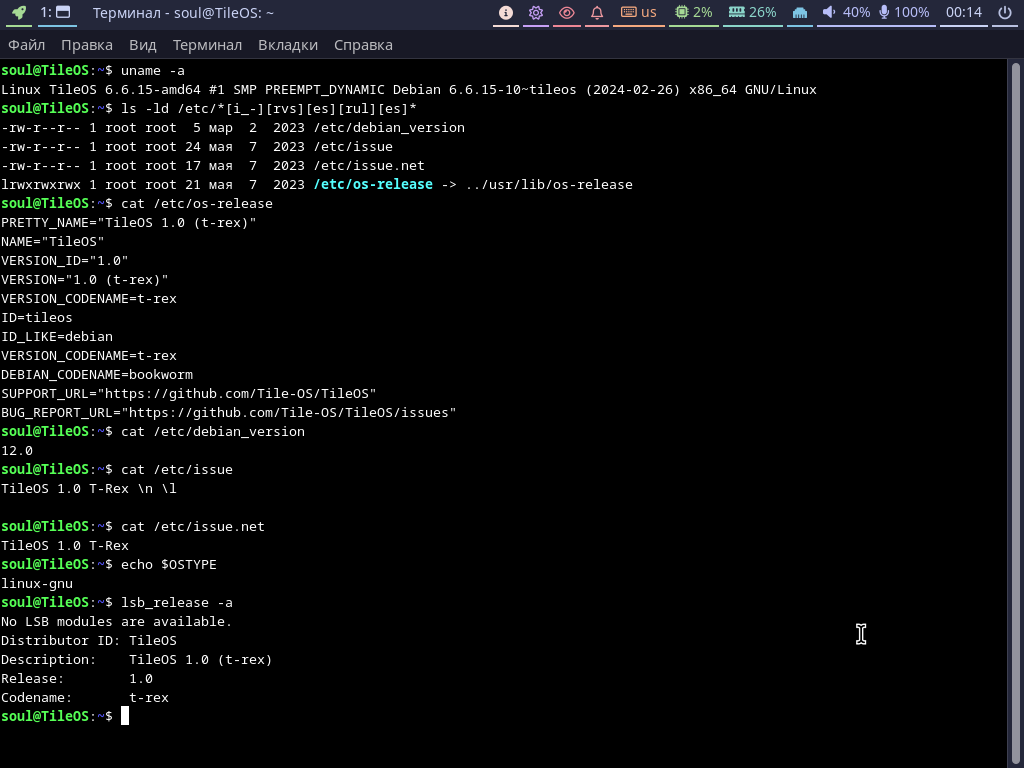Click the 'cat /etc/issue.net' command line

click(x=133, y=526)
